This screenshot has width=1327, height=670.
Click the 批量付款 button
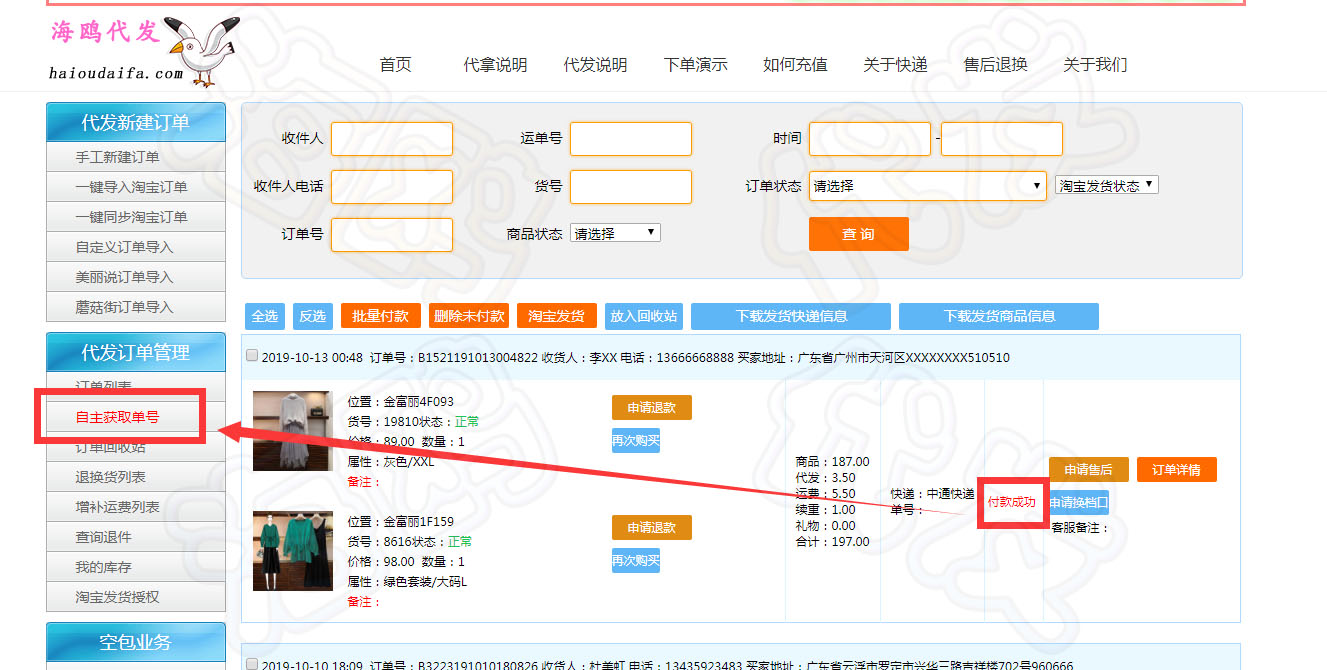coord(380,316)
